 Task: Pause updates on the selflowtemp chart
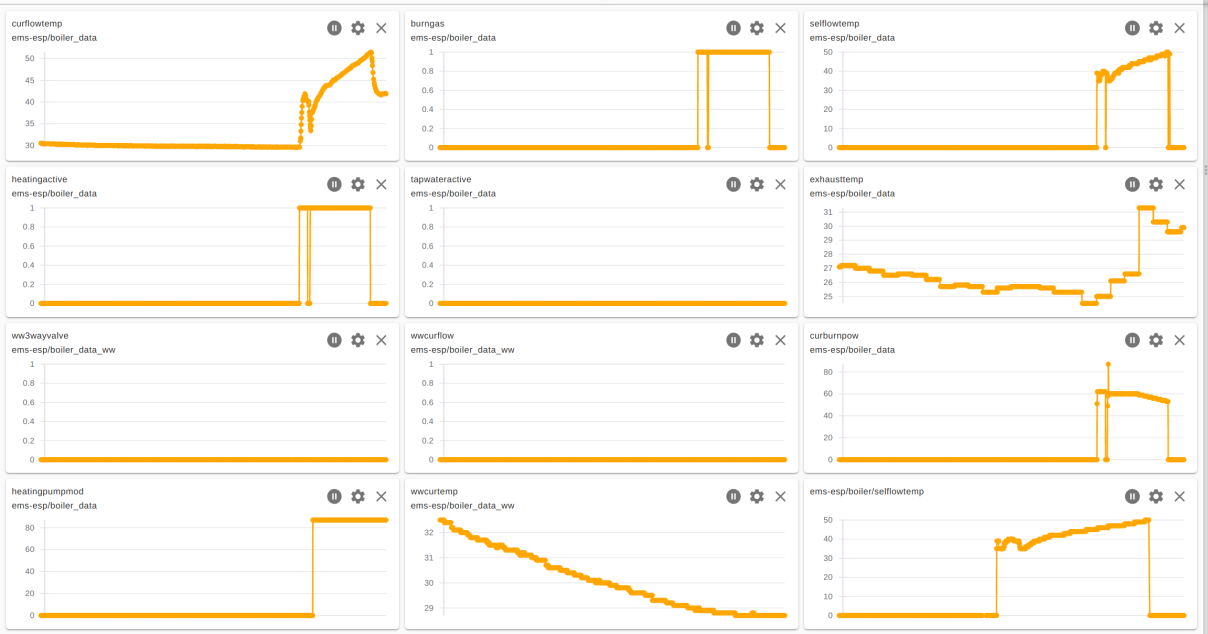(x=1131, y=28)
